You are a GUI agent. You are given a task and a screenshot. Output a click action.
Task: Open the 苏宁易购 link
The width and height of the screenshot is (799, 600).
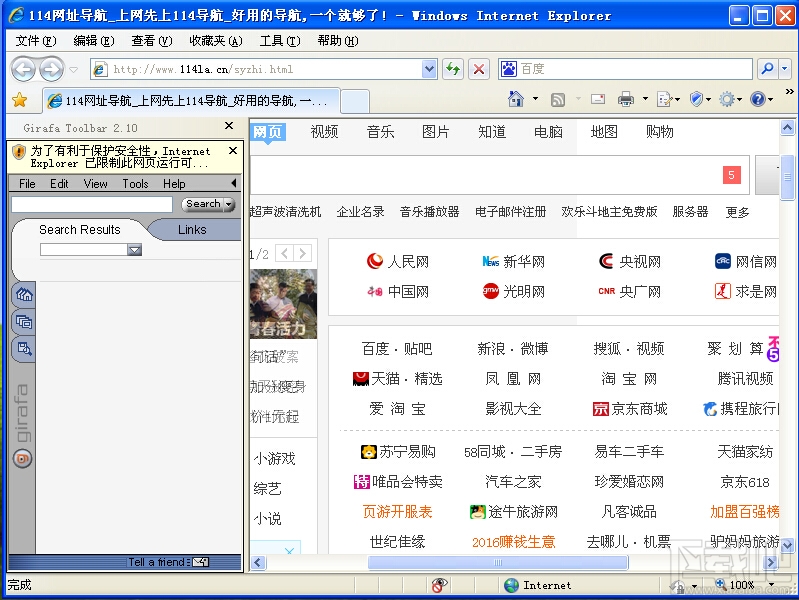point(398,452)
